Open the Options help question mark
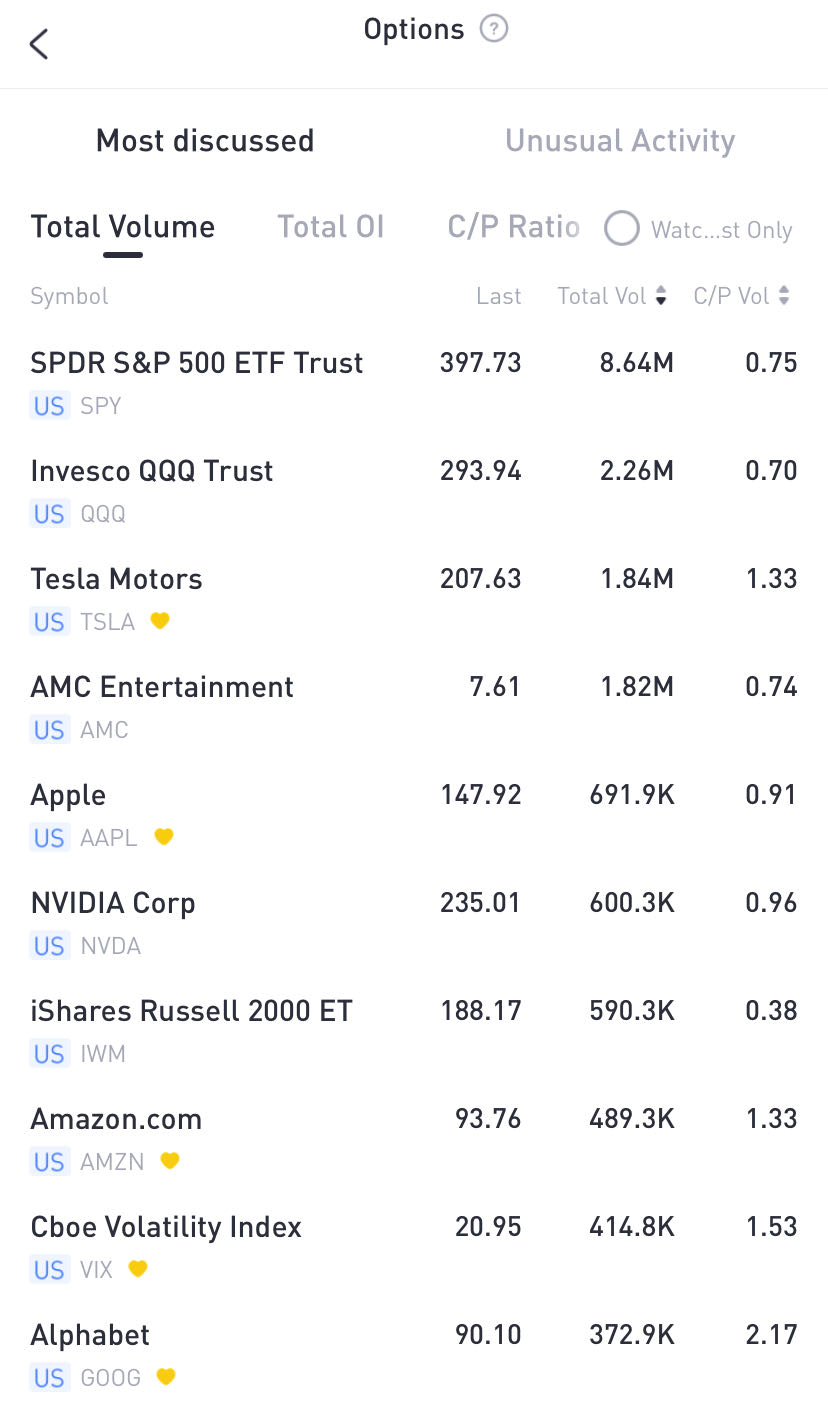 click(x=494, y=30)
